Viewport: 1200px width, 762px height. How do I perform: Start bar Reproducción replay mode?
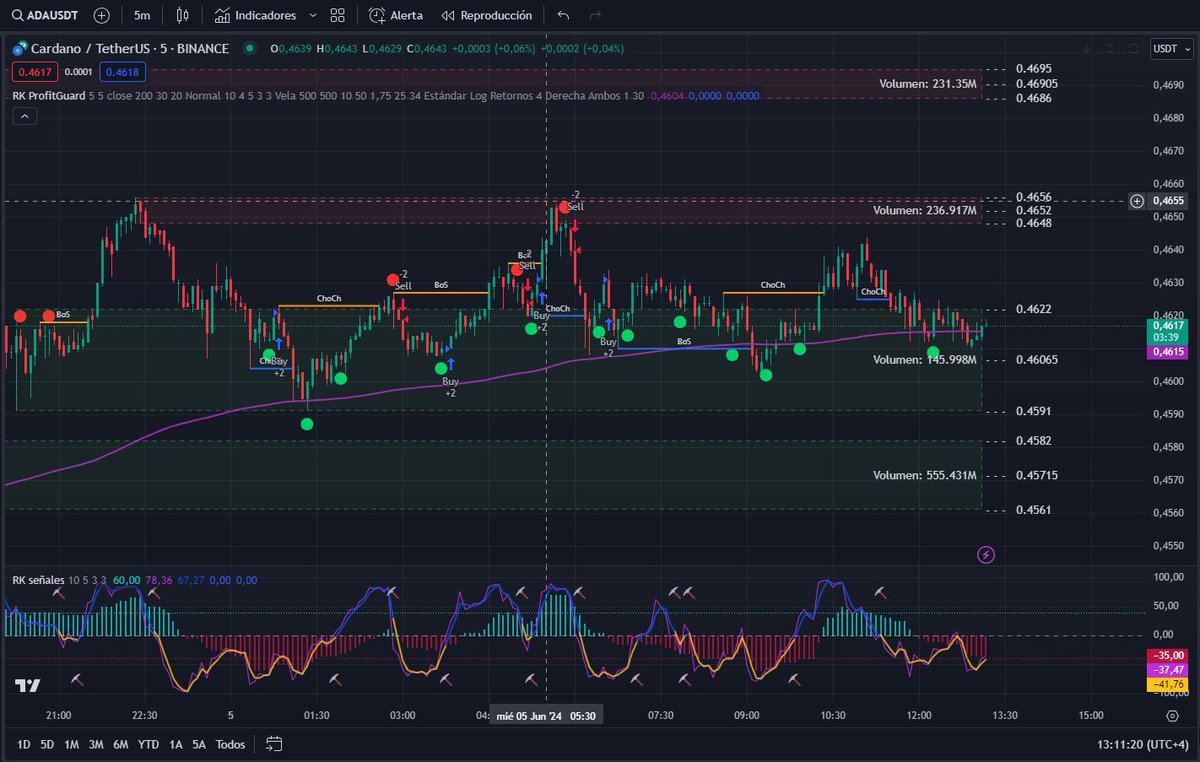487,16
